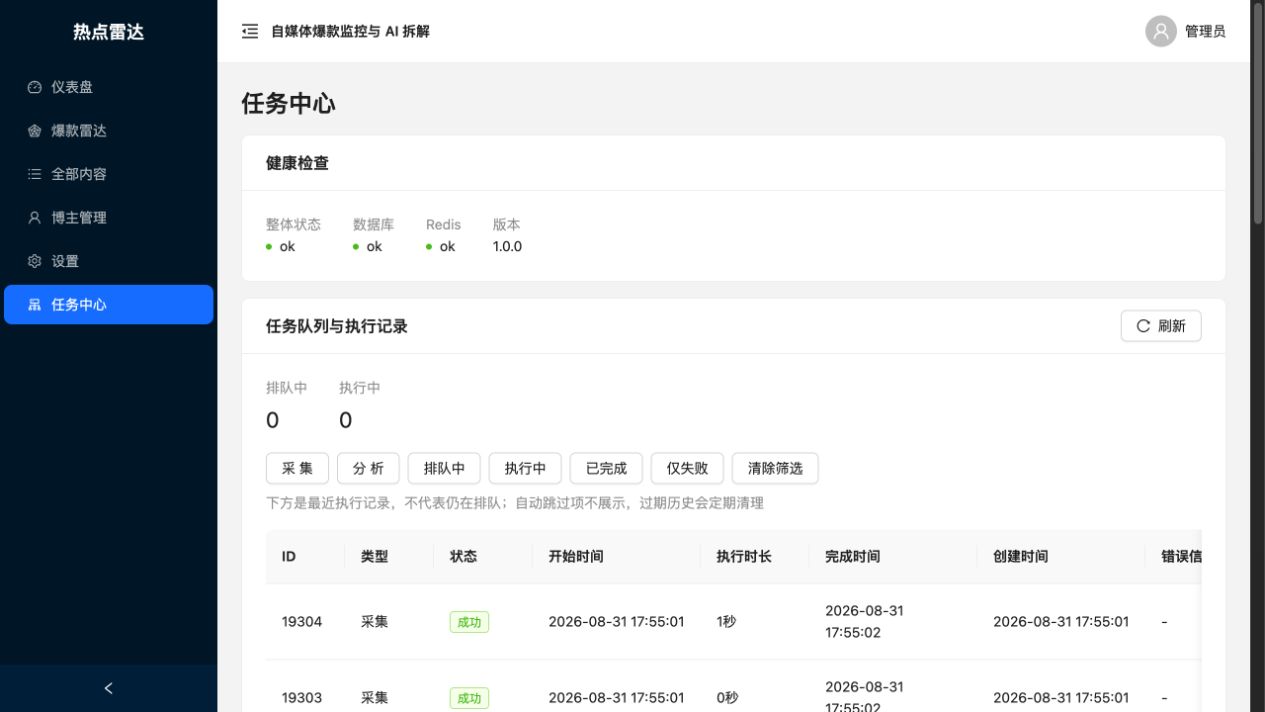Show only 排队中 tasks

pos(444,468)
